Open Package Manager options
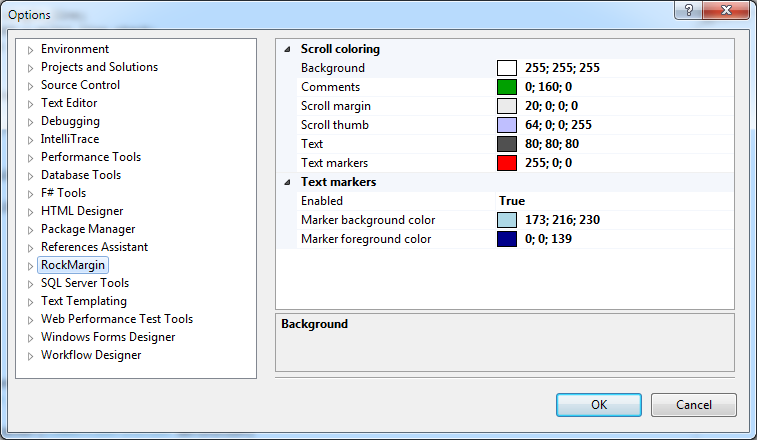This screenshot has width=757, height=440. [88, 229]
